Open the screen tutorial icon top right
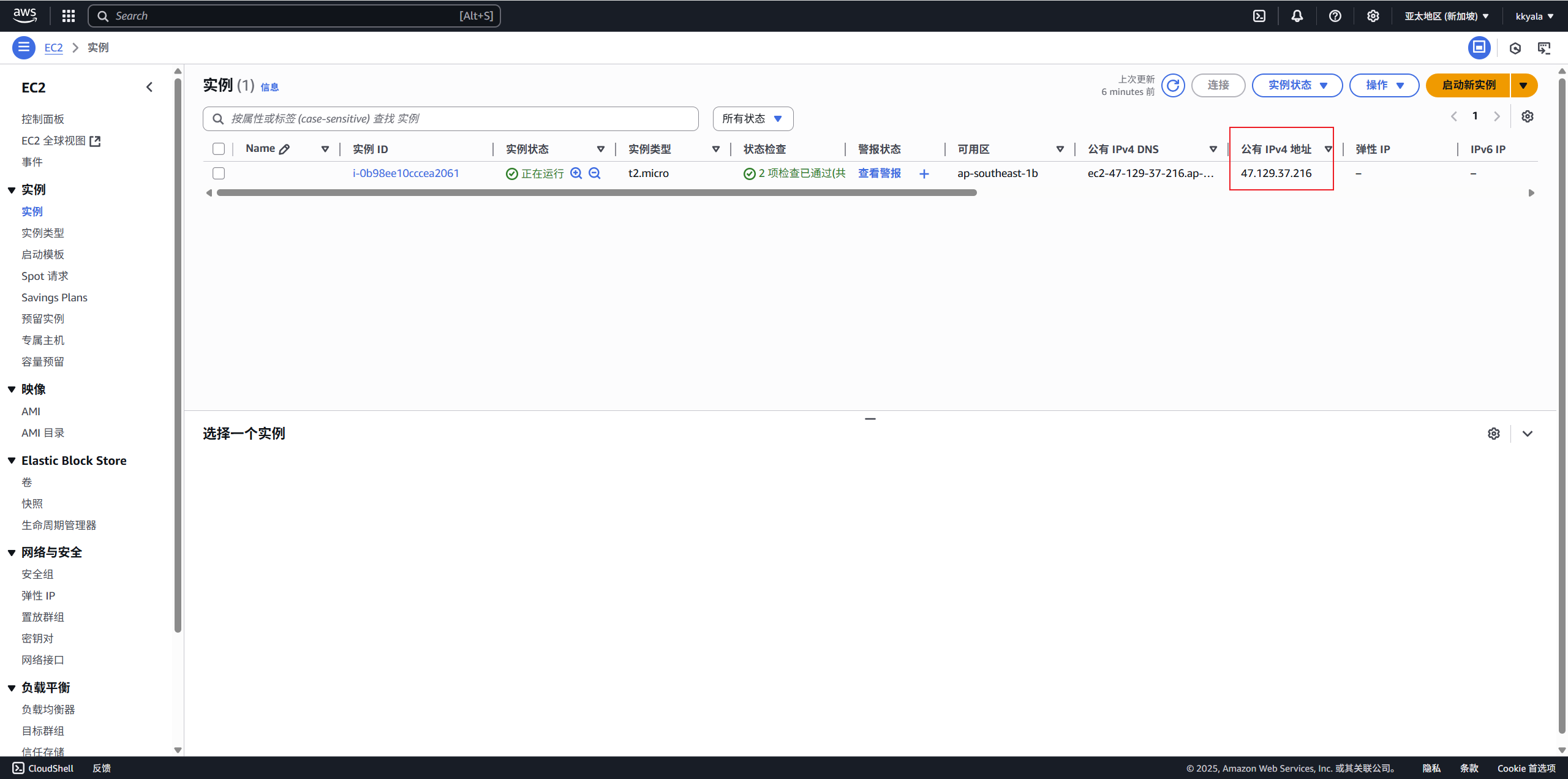This screenshot has width=1568, height=779. point(1544,48)
